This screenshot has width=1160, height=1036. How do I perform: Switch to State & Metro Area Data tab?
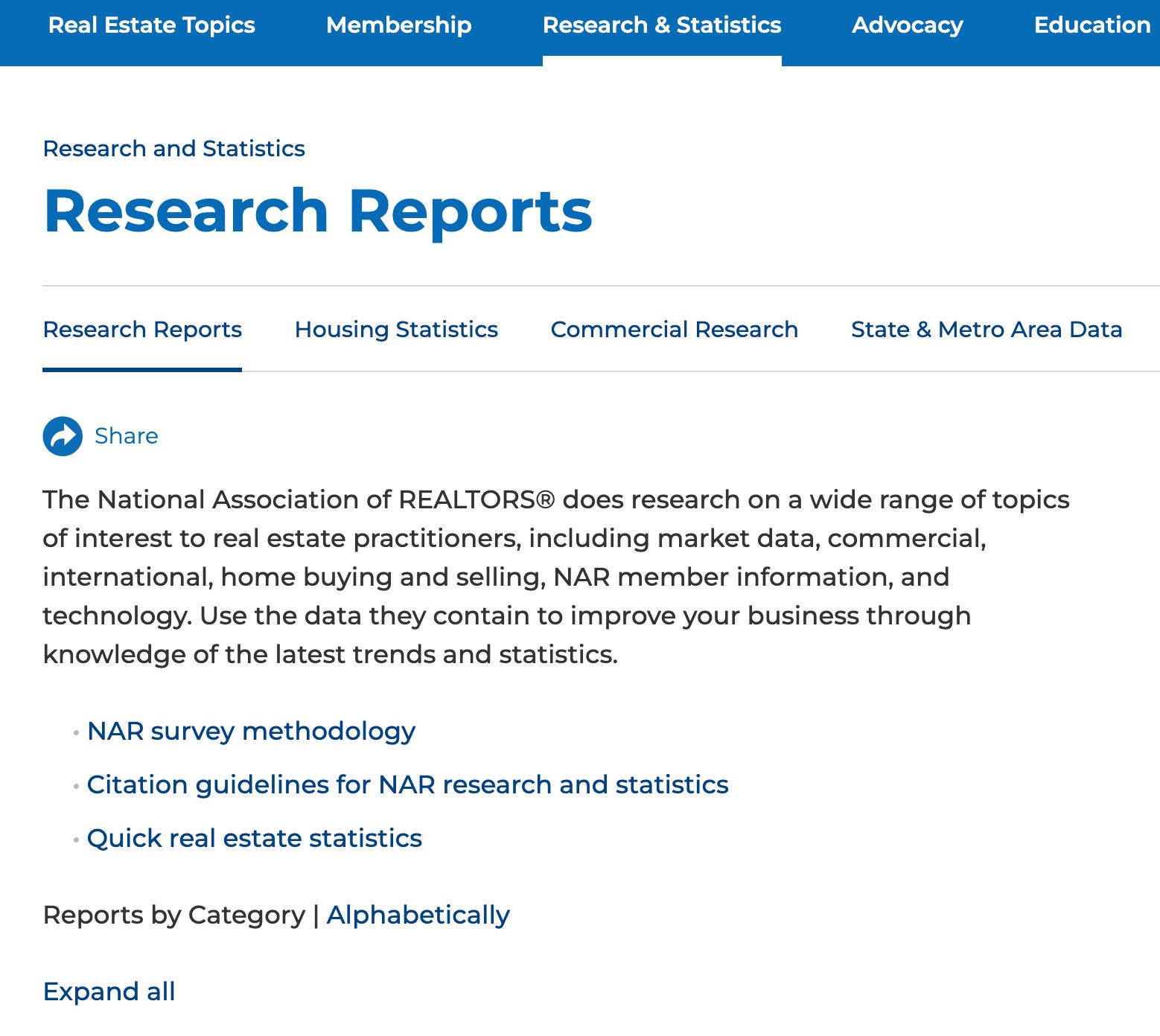click(987, 330)
